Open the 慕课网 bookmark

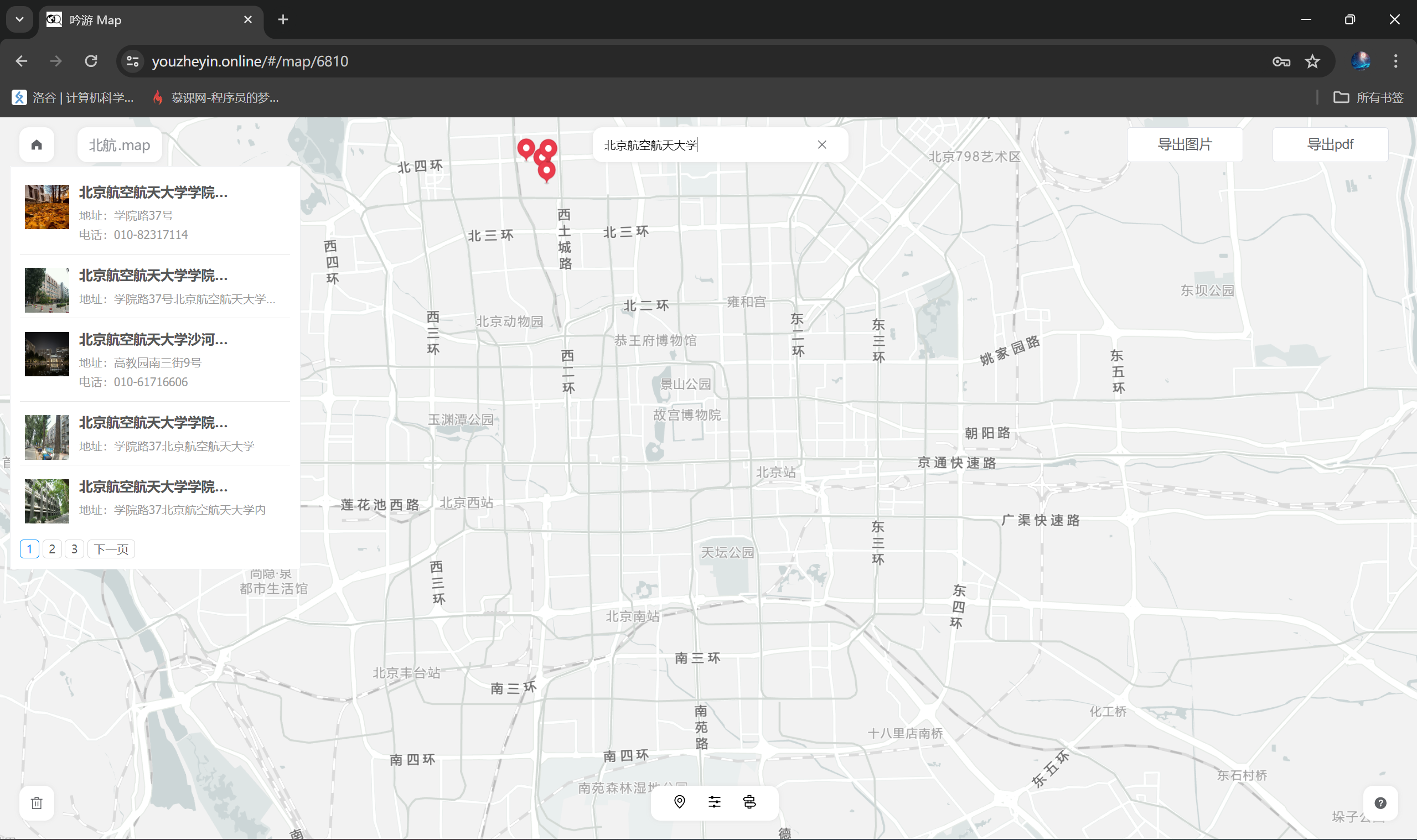click(x=216, y=97)
